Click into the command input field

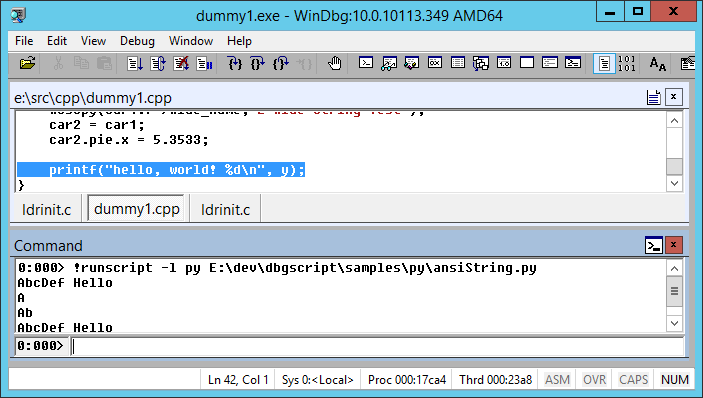click(x=377, y=346)
